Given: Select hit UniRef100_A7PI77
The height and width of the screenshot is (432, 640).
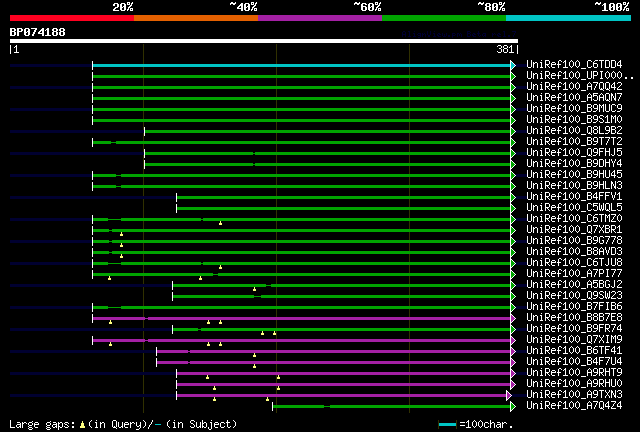Looking at the screenshot, I should [x=574, y=274].
